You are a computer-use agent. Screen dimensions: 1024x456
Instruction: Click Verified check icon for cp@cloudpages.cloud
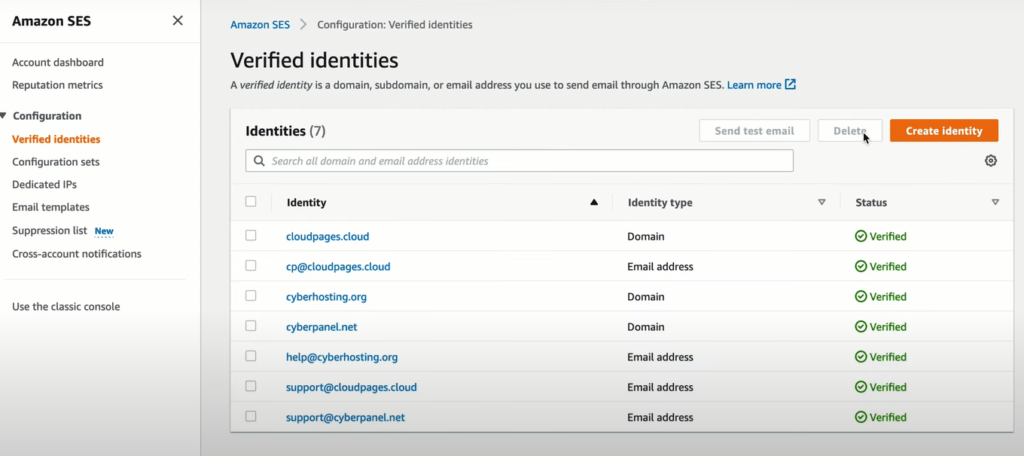pos(861,267)
